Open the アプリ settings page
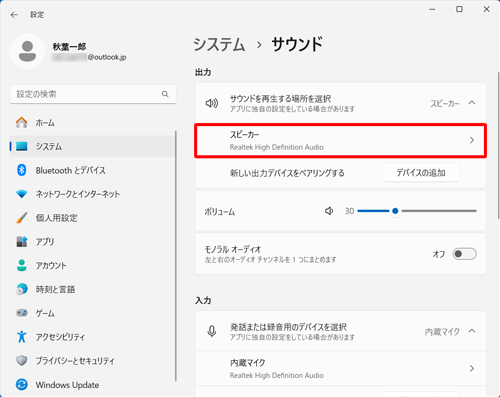Screen dimensions: 500x397 tap(92, 242)
